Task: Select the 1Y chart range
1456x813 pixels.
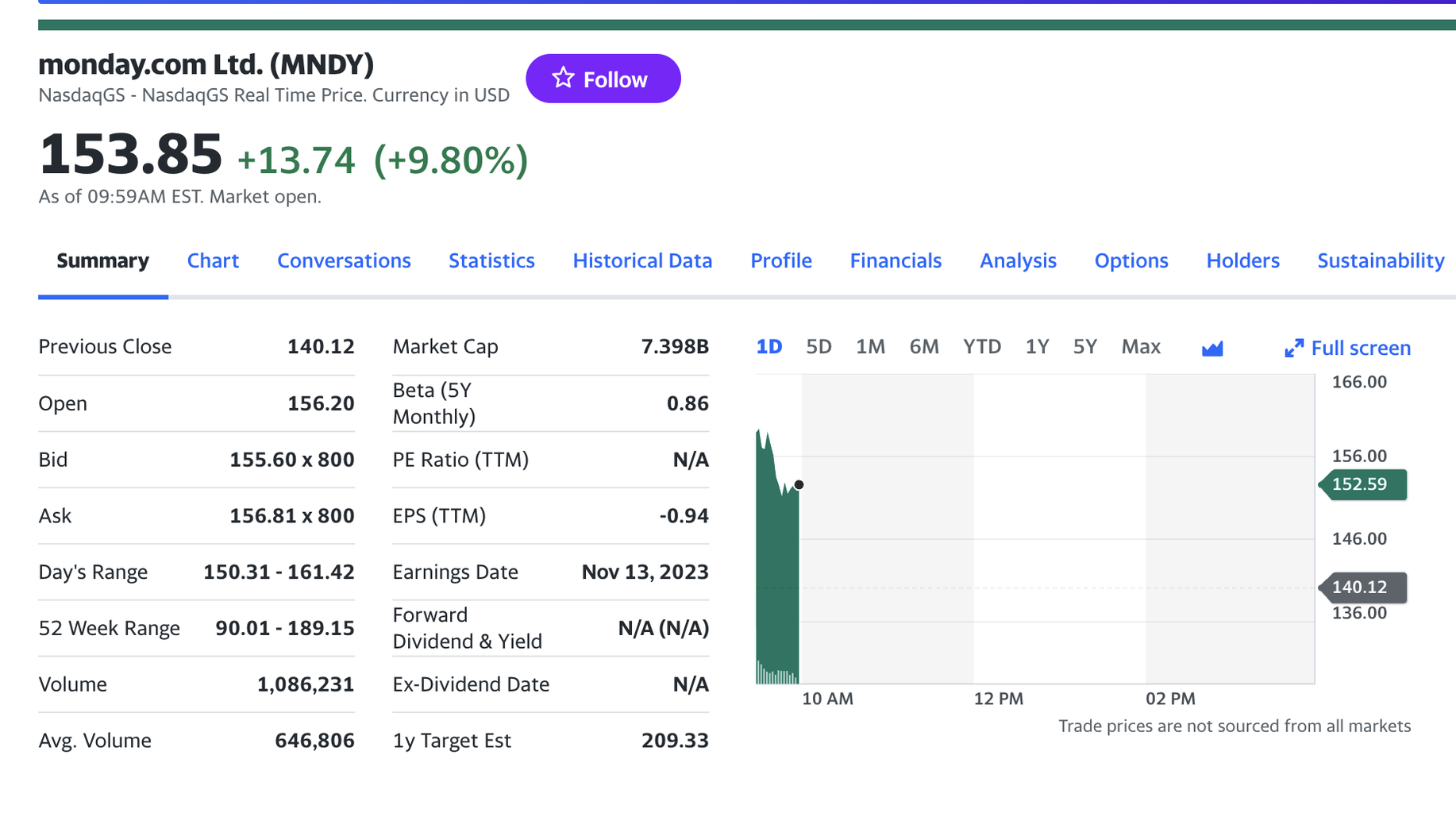Action: point(1037,347)
